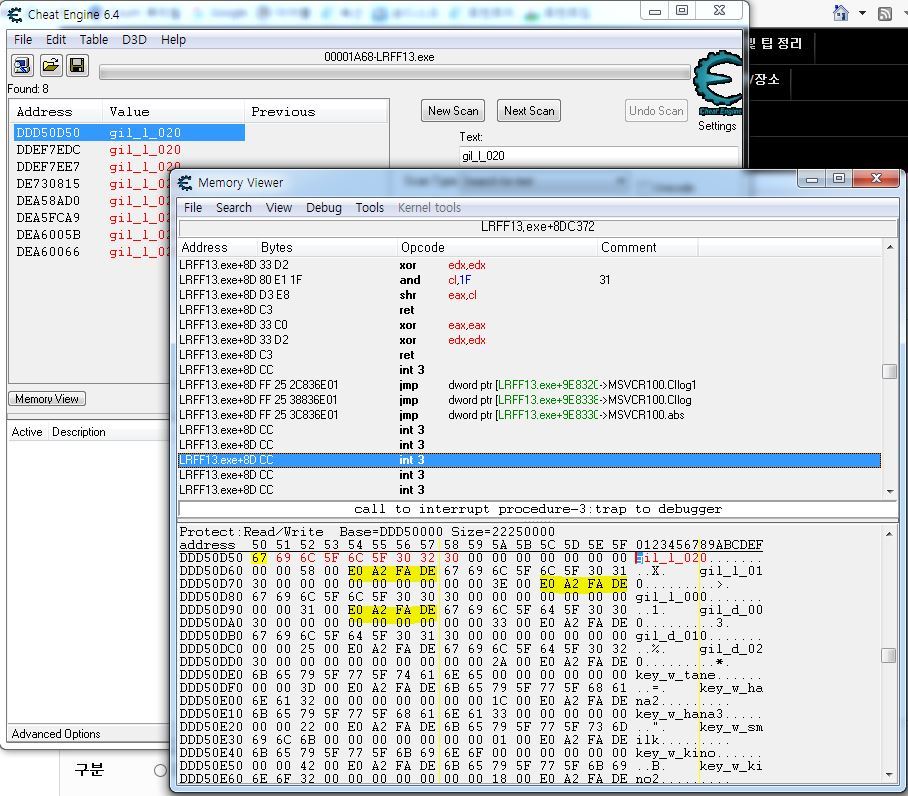This screenshot has width=908, height=796.
Task: Open Tools menu in Memory Viewer
Action: pos(369,207)
